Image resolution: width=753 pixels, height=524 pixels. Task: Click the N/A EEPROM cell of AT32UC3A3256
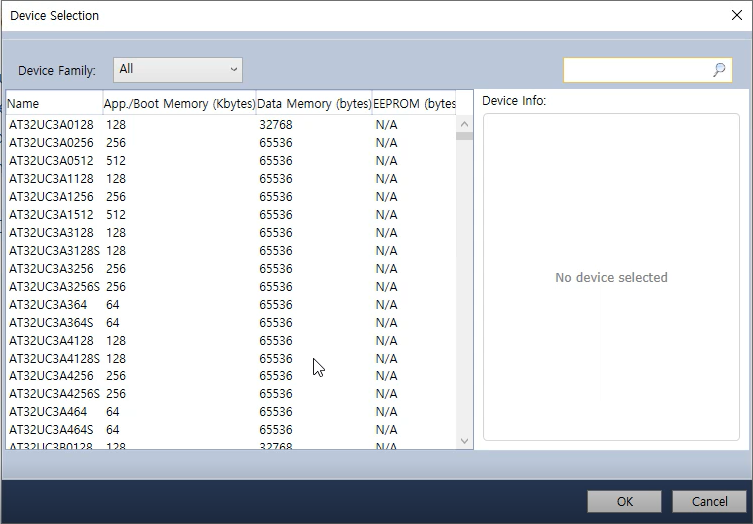point(386,268)
